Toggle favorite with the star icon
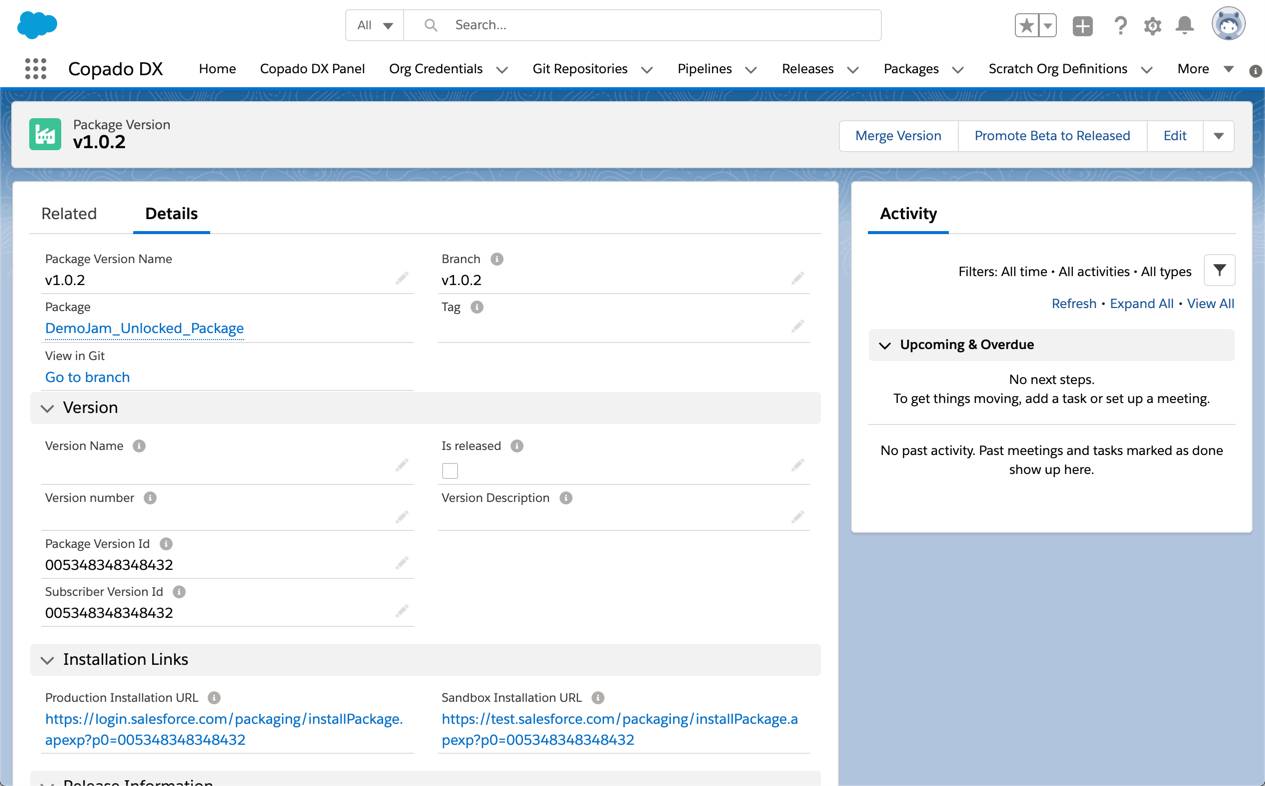Screen dimensions: 1265x786 pos(1029,25)
